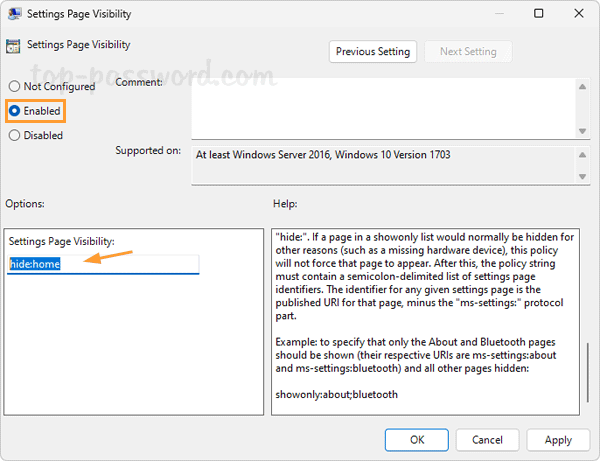Focus the Comment text area
600x461 pixels.
pos(383,109)
